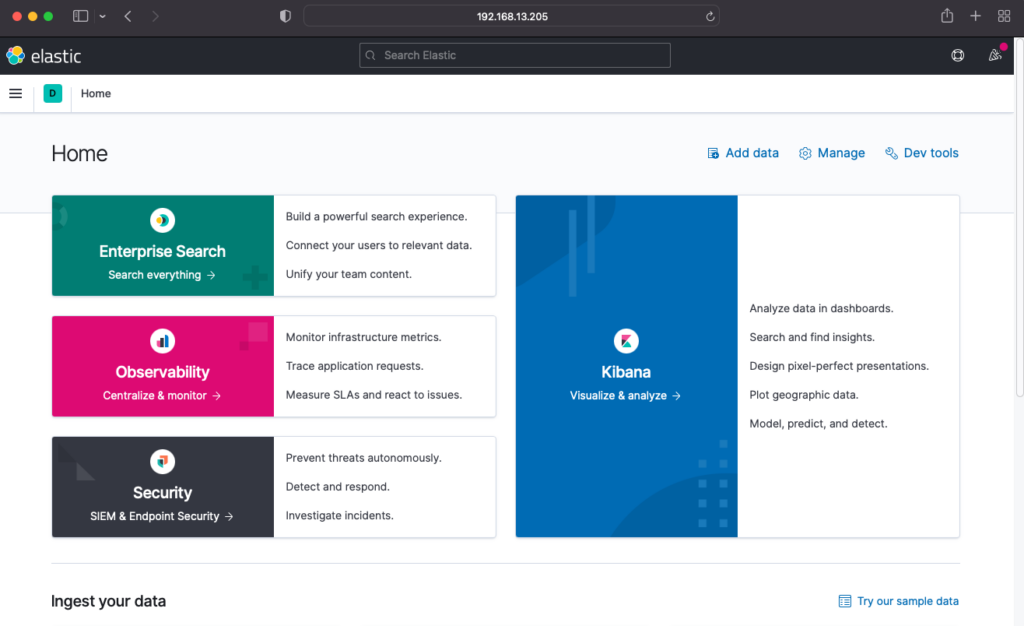
Task: Click the browser address bar
Action: coord(512,16)
